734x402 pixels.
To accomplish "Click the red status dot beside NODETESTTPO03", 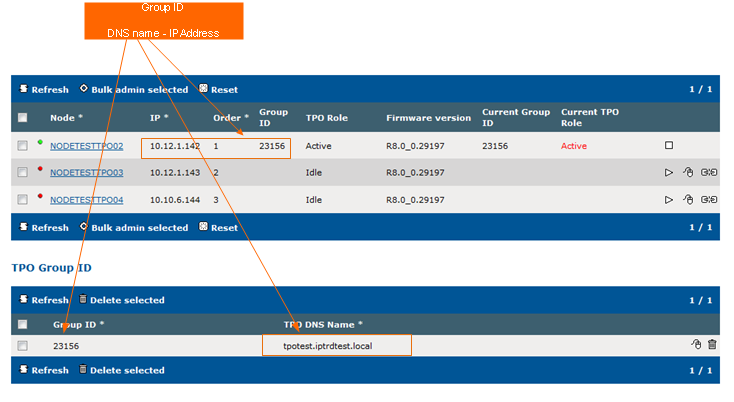I will tap(40, 169).
